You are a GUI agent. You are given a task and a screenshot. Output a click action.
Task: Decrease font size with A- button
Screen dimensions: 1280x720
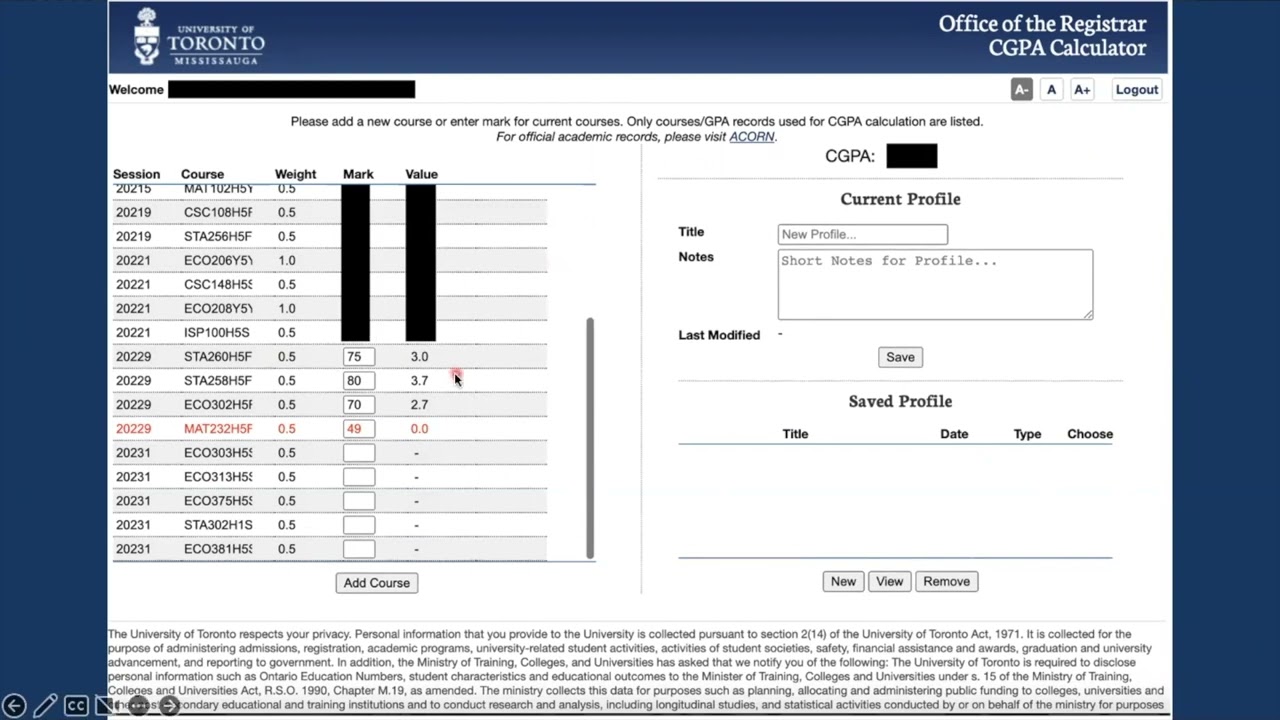pyautogui.click(x=1021, y=90)
